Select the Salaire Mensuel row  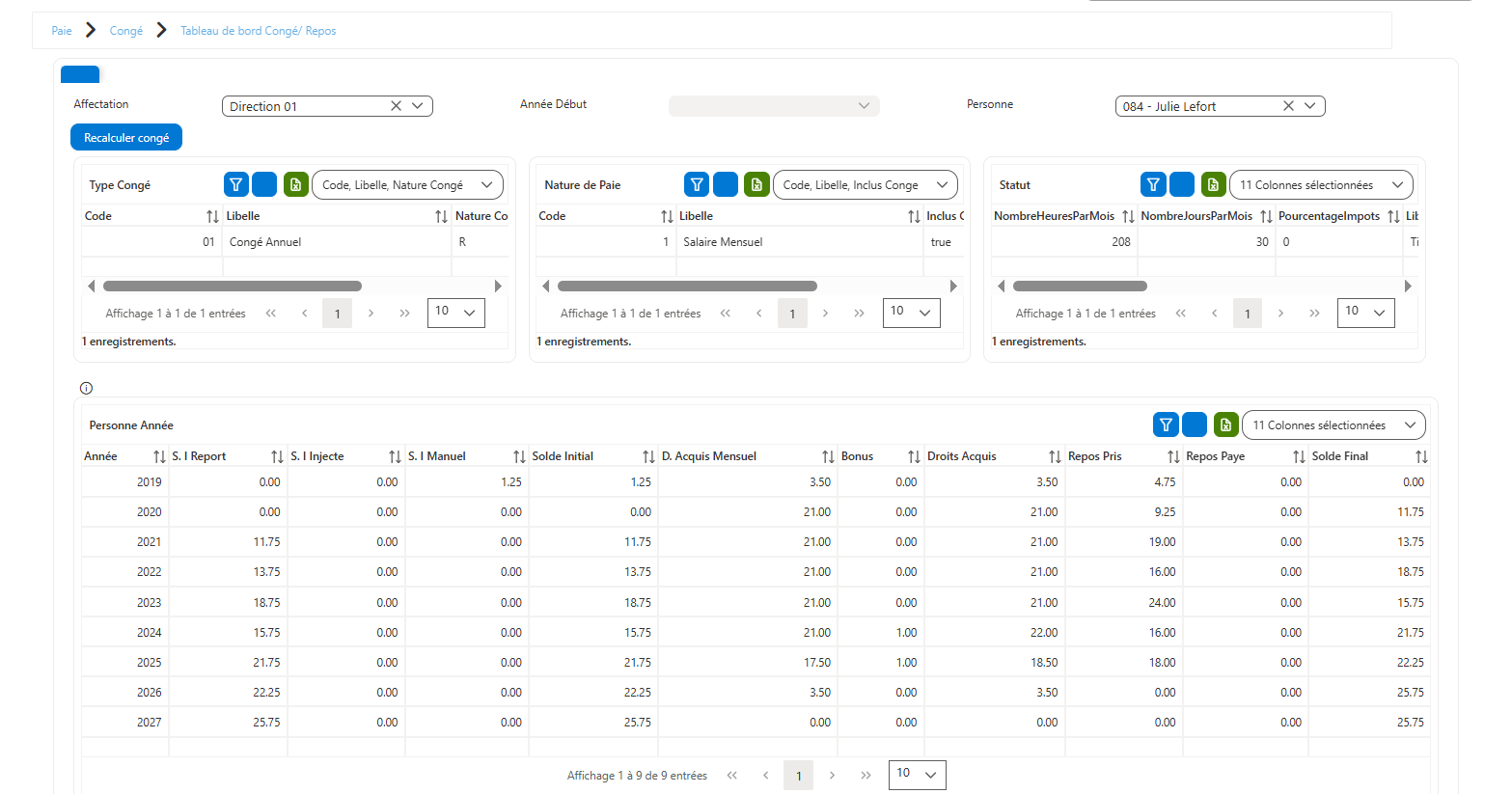750,242
